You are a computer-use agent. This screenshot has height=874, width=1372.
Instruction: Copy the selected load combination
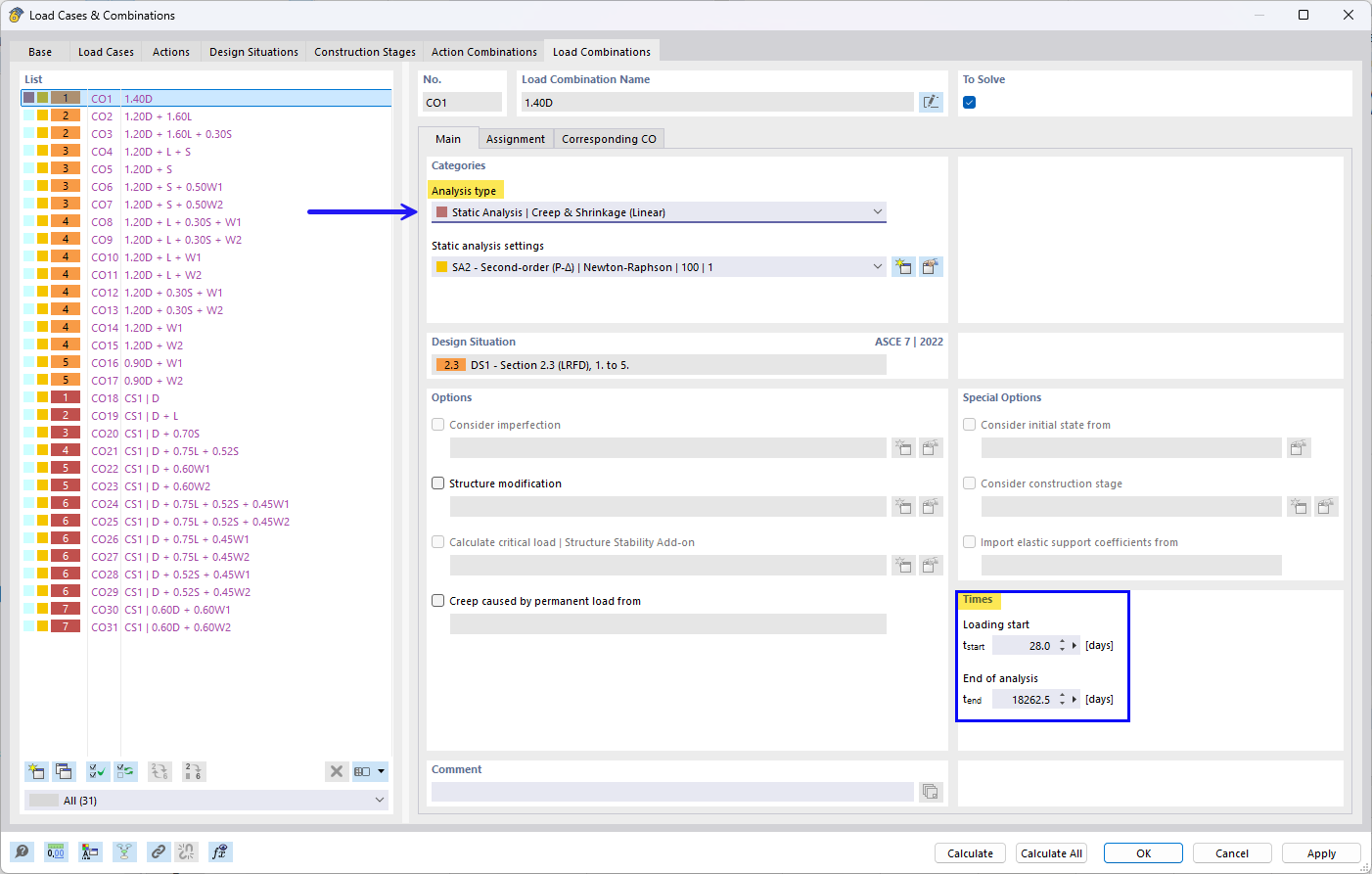point(64,771)
